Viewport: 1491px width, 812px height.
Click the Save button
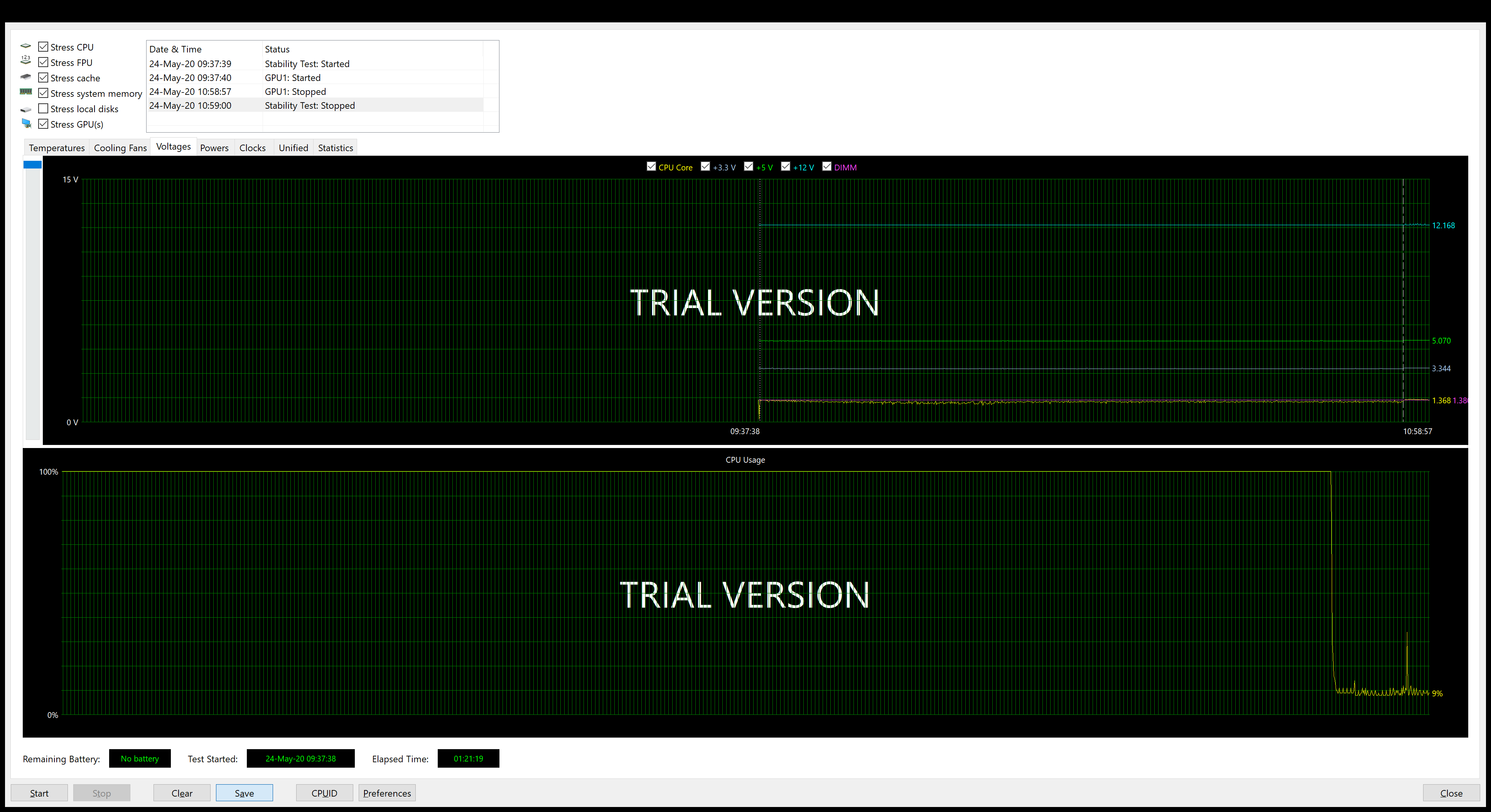[x=244, y=793]
